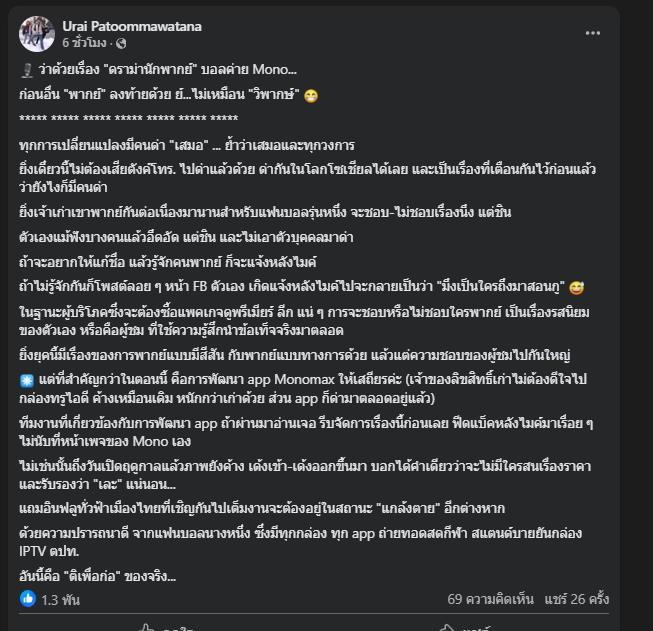Click the globe public privacy icon
The height and width of the screenshot is (631, 653).
click(x=121, y=43)
